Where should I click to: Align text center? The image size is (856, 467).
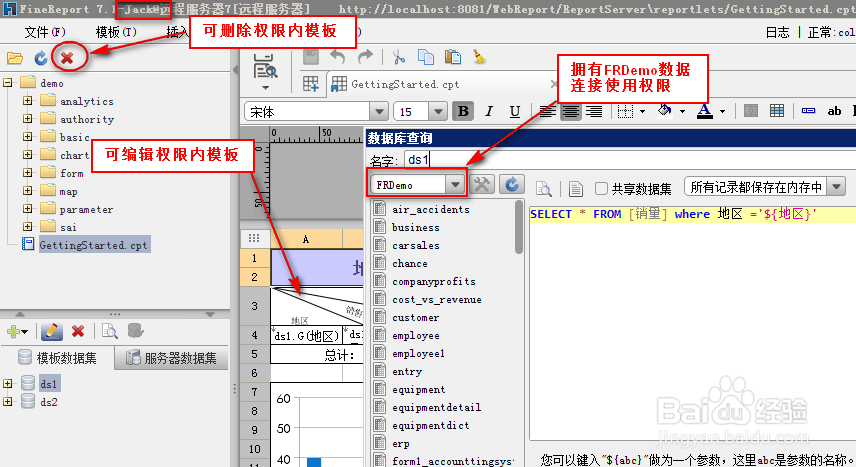(570, 111)
